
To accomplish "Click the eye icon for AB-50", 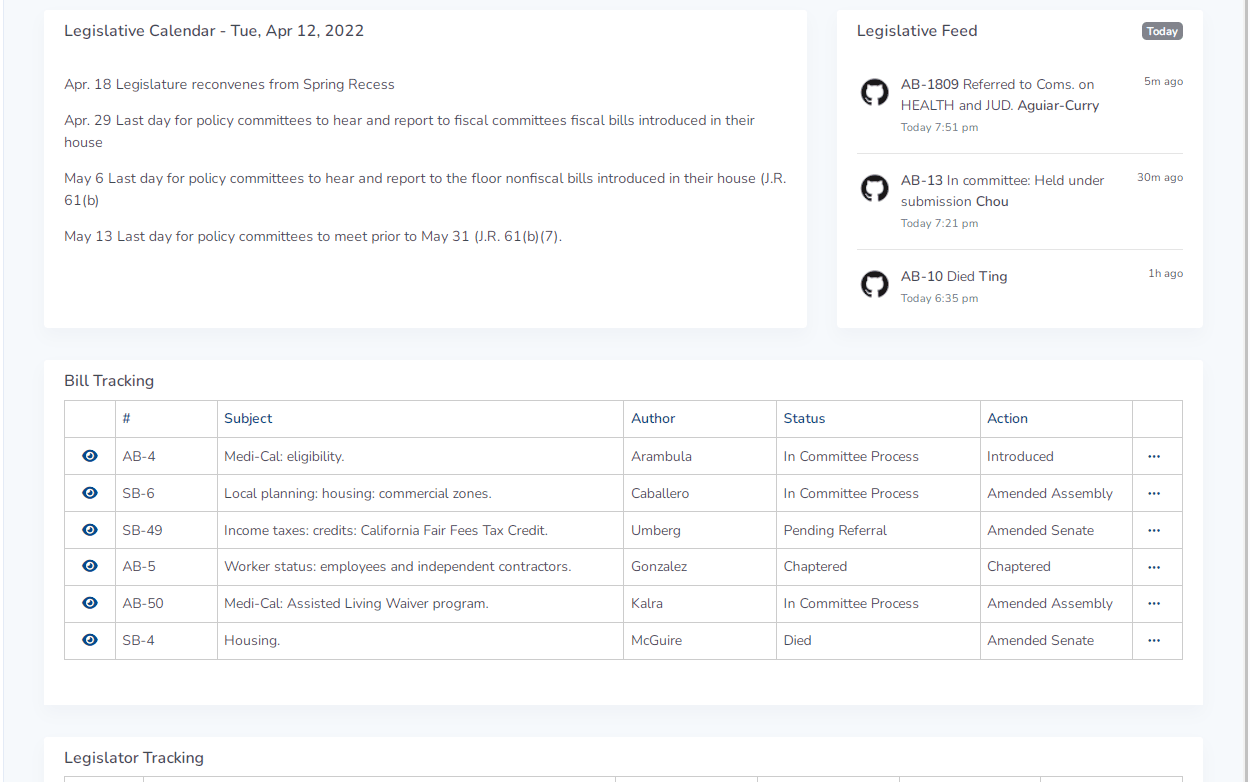I will tap(90, 603).
